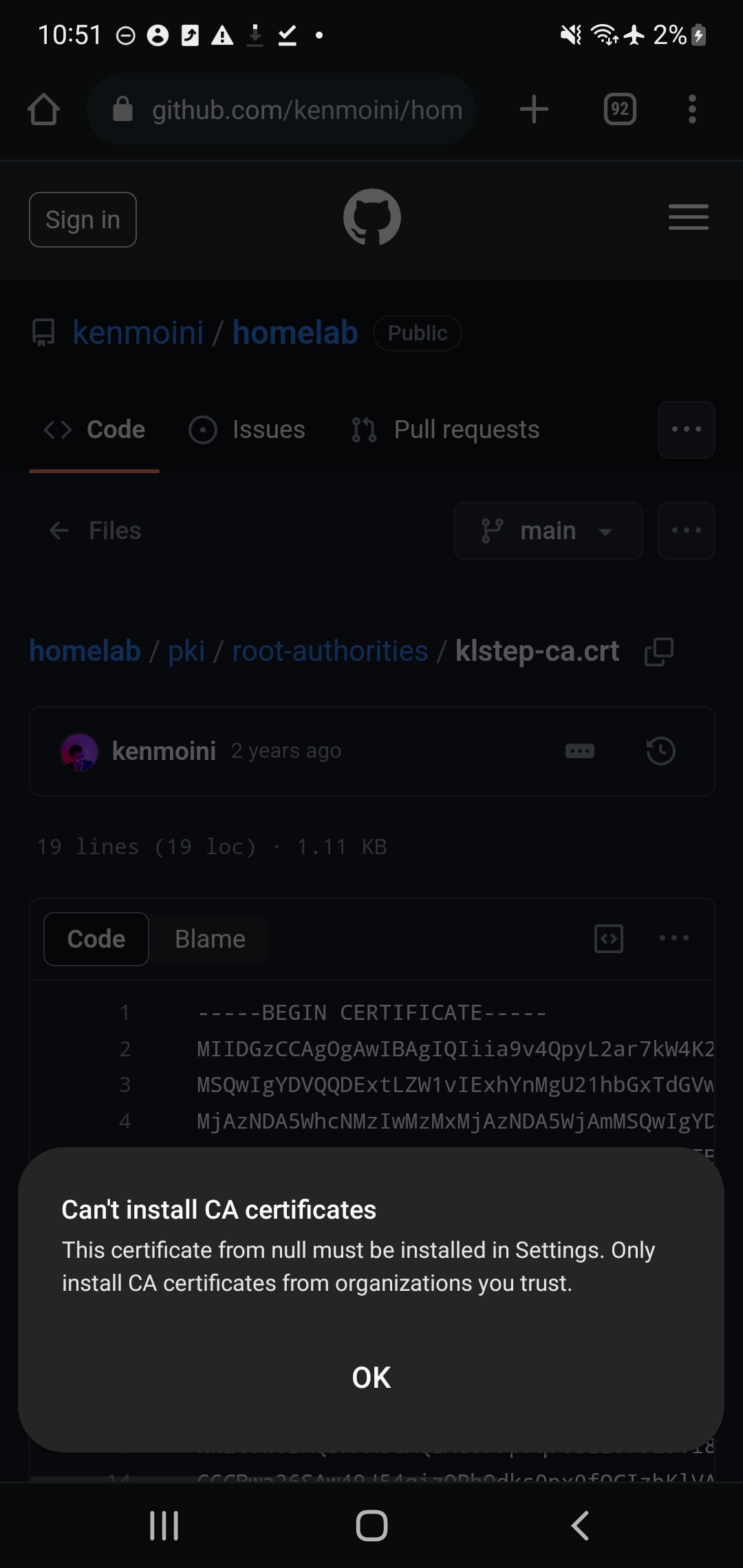This screenshot has height=1568, width=743.
Task: View file commit history
Action: click(660, 750)
